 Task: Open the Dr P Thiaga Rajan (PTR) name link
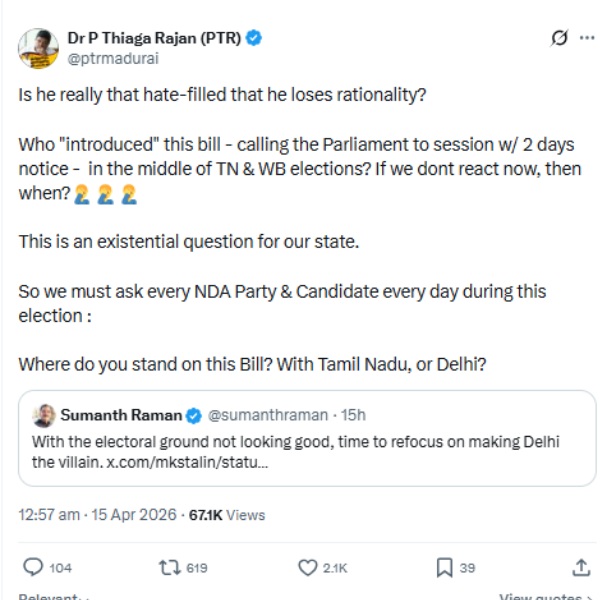pyautogui.click(x=155, y=38)
